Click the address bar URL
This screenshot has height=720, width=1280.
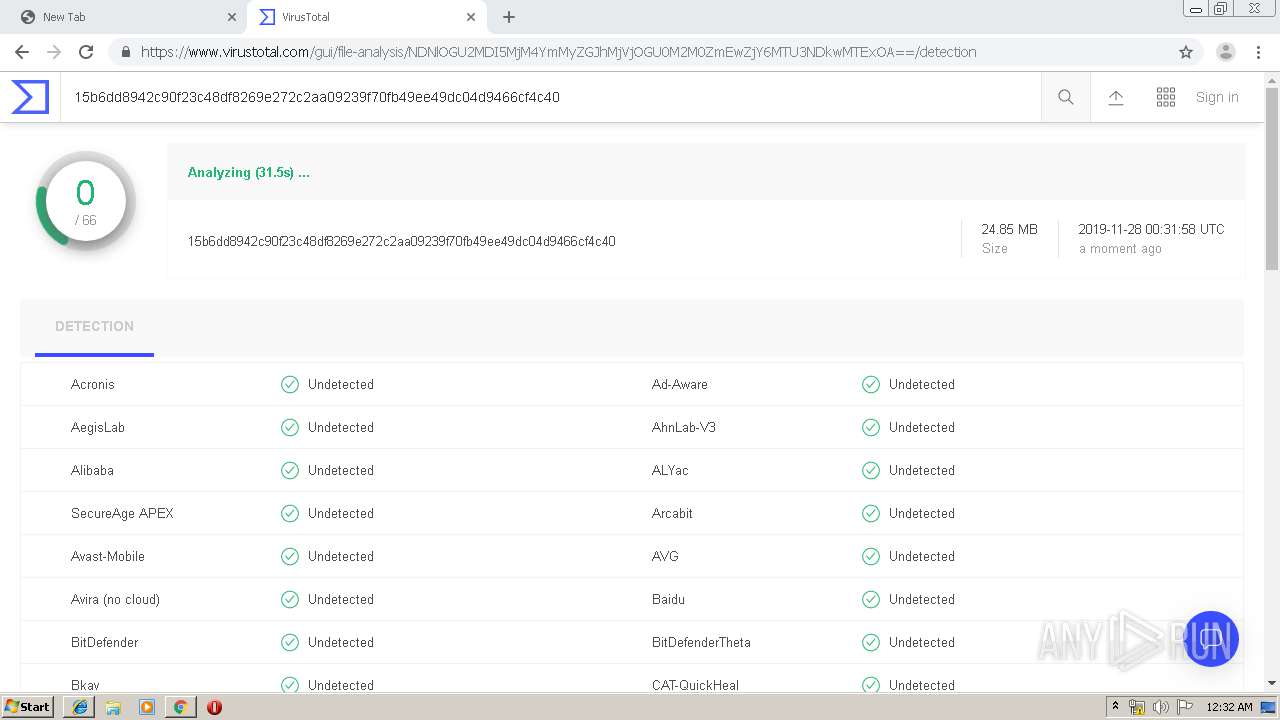tap(558, 52)
